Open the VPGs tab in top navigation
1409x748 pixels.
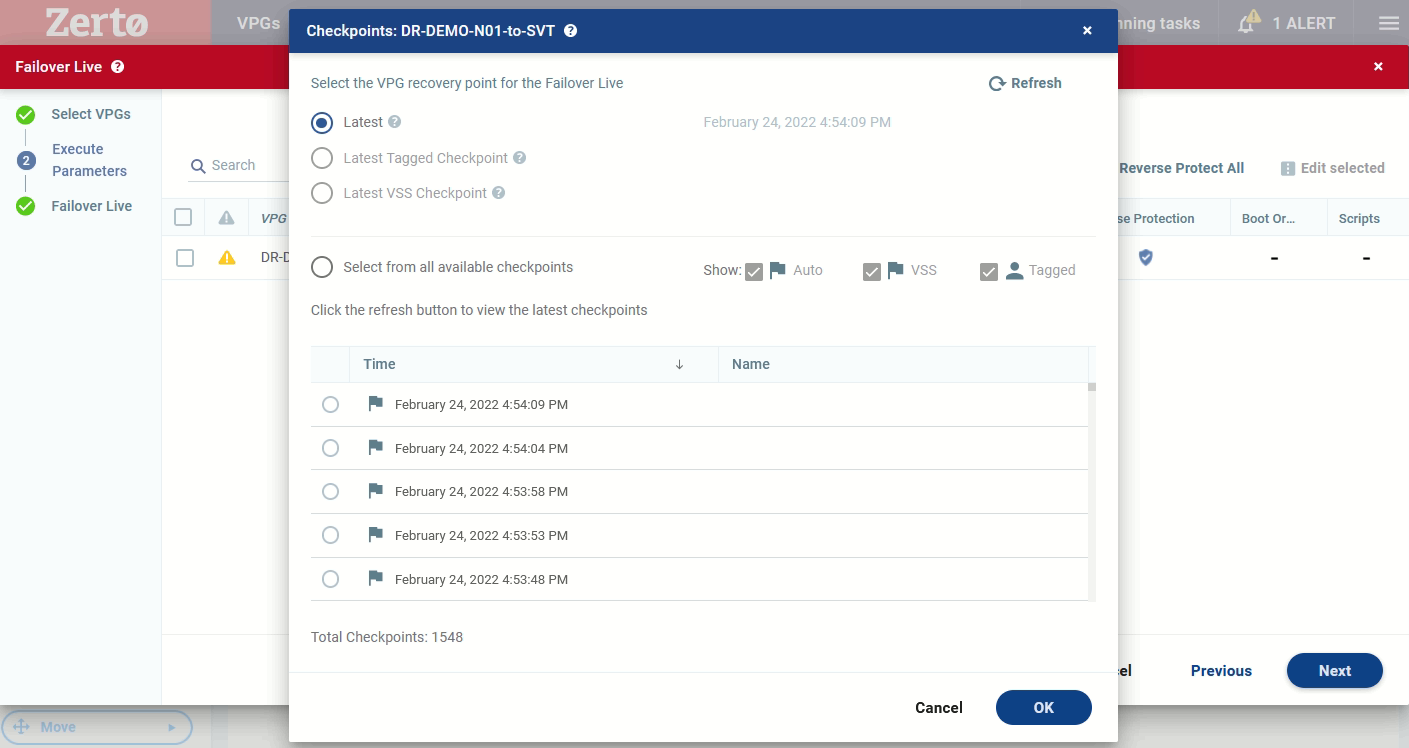(x=258, y=22)
